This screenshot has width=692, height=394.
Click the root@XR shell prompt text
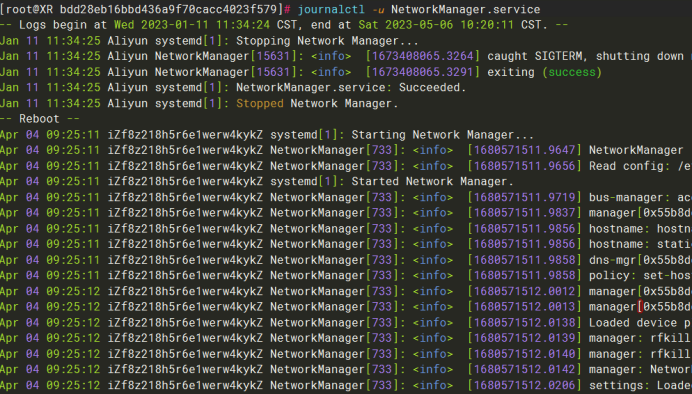(x=145, y=9)
